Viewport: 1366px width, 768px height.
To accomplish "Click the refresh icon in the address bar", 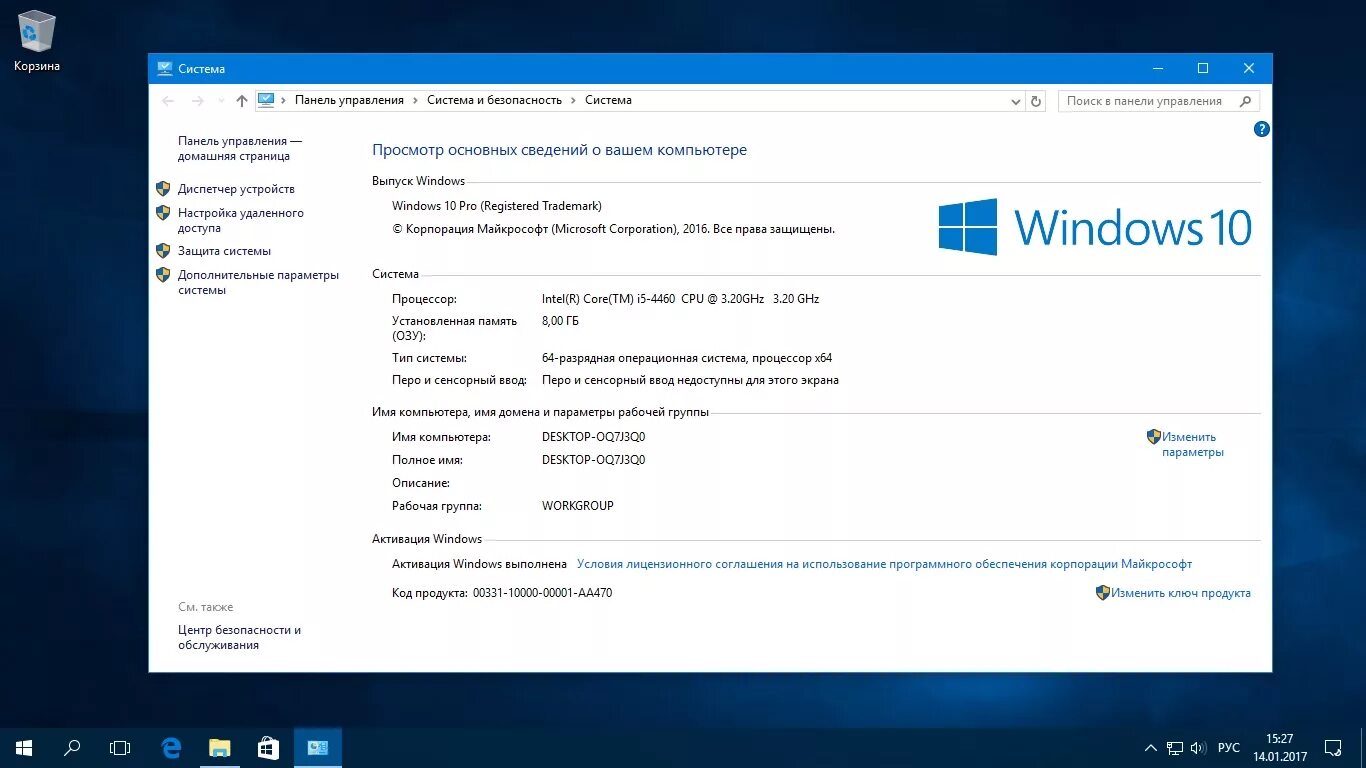I will 1035,100.
